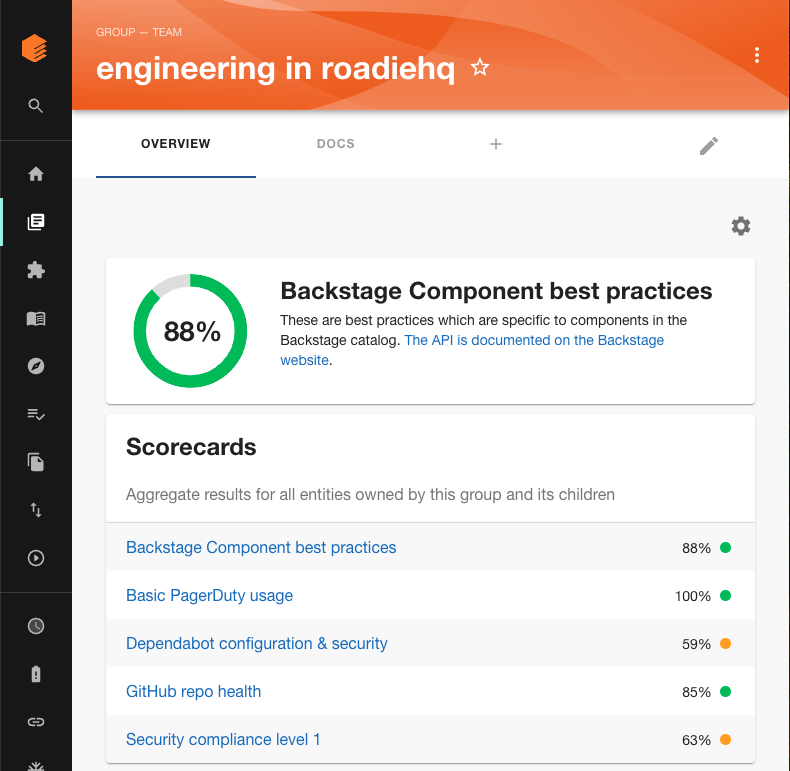Go to Home via the sidebar house icon
The height and width of the screenshot is (771, 790).
tap(36, 174)
